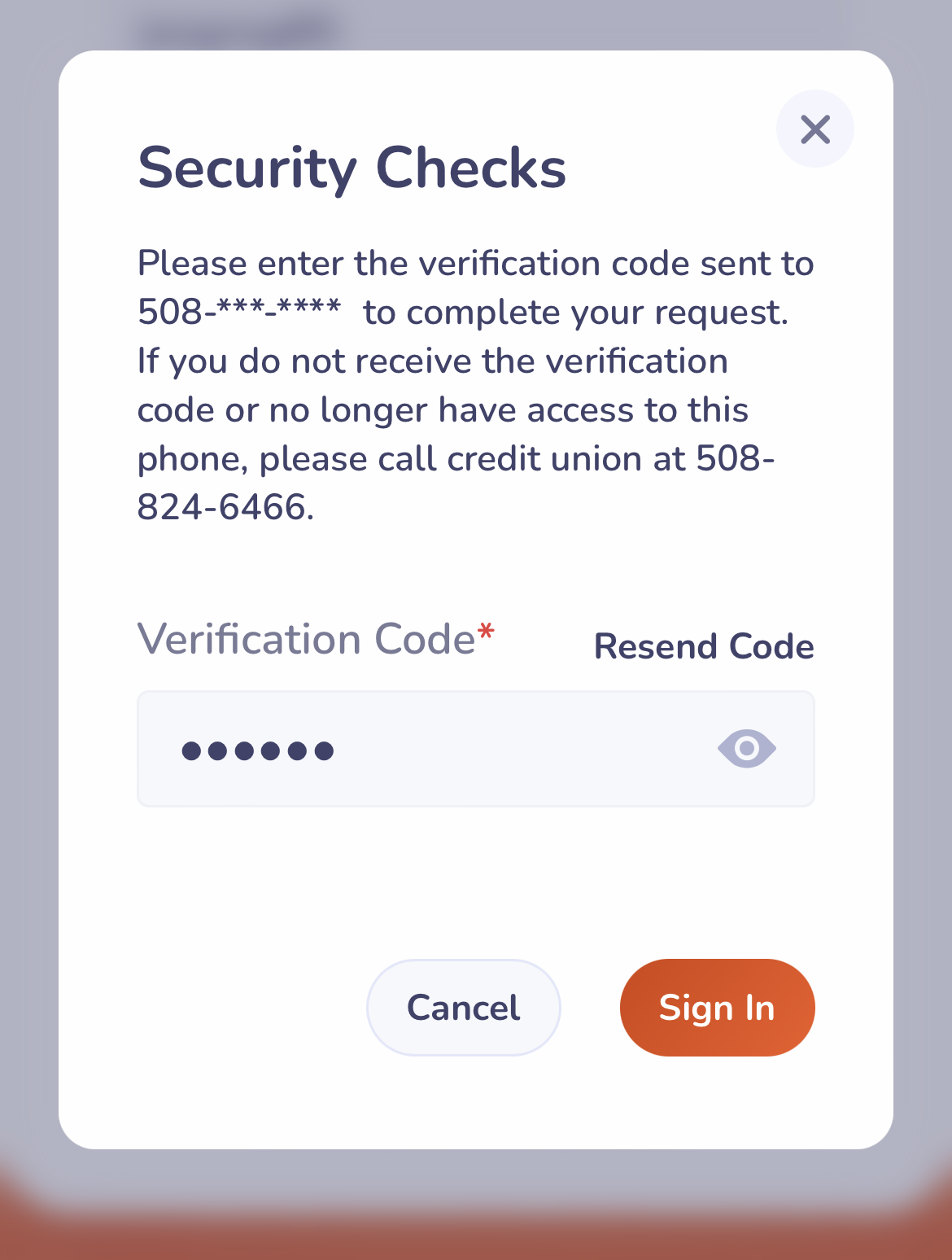Click the masked dots in the code field
952x1260 pixels.
tap(257, 750)
